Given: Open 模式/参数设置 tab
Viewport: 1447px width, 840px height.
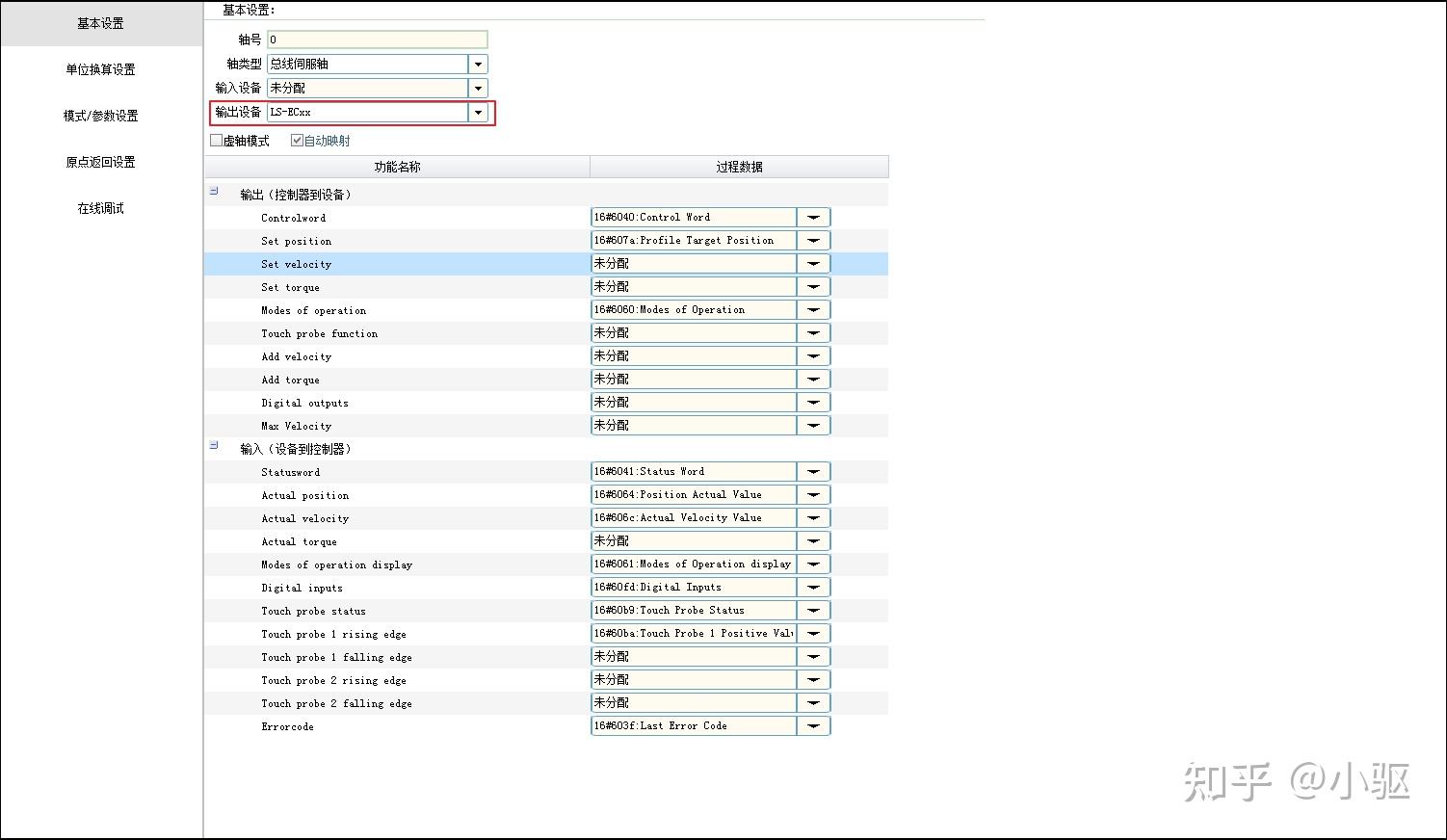Looking at the screenshot, I should [100, 116].
